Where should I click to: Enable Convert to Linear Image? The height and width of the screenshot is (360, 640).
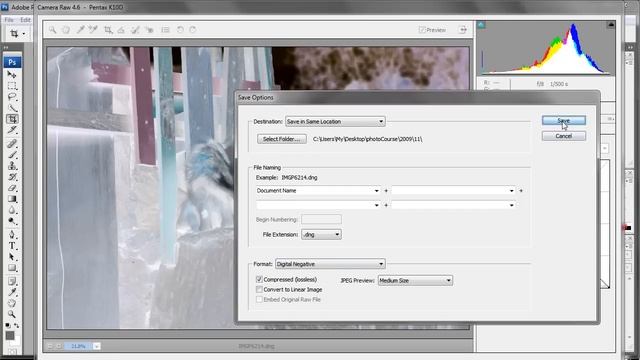[x=259, y=289]
